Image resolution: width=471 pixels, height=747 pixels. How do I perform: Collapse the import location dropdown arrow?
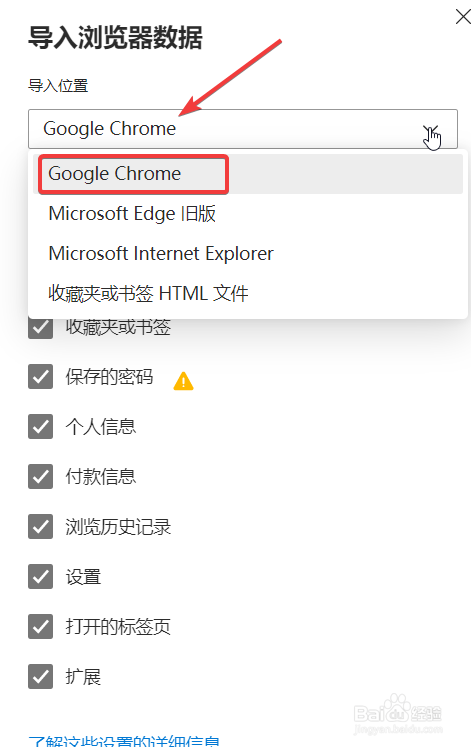pyautogui.click(x=431, y=130)
